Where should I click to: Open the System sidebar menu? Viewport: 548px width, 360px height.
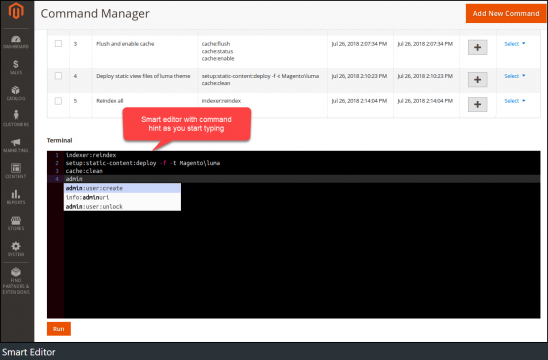click(x=16, y=249)
